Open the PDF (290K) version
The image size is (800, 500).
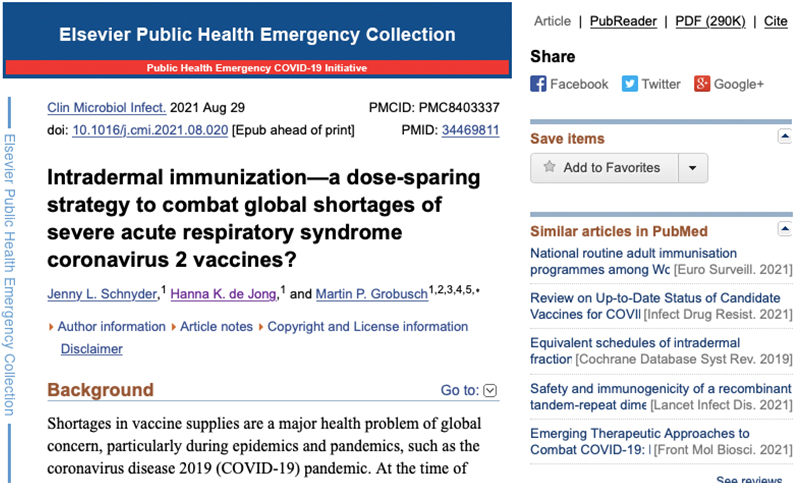click(709, 20)
